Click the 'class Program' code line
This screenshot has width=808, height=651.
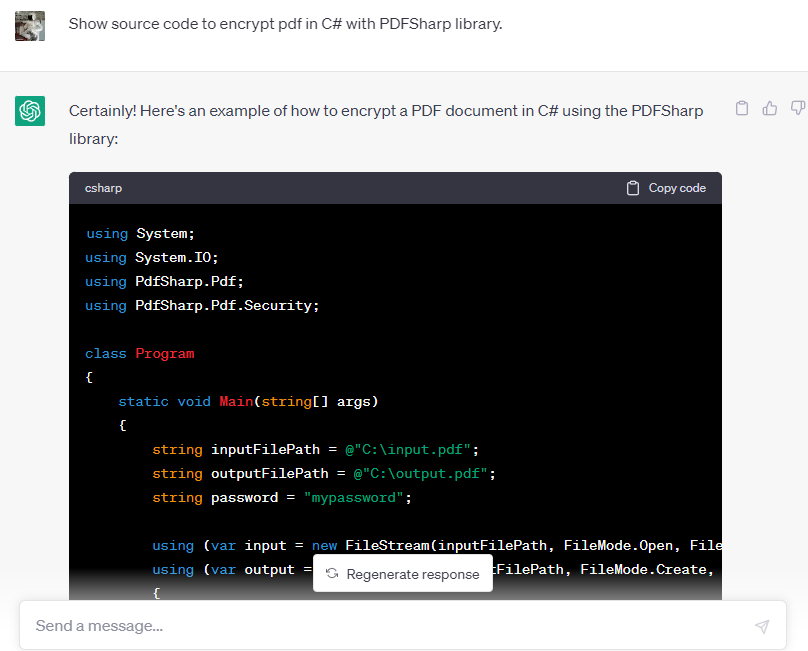point(140,354)
